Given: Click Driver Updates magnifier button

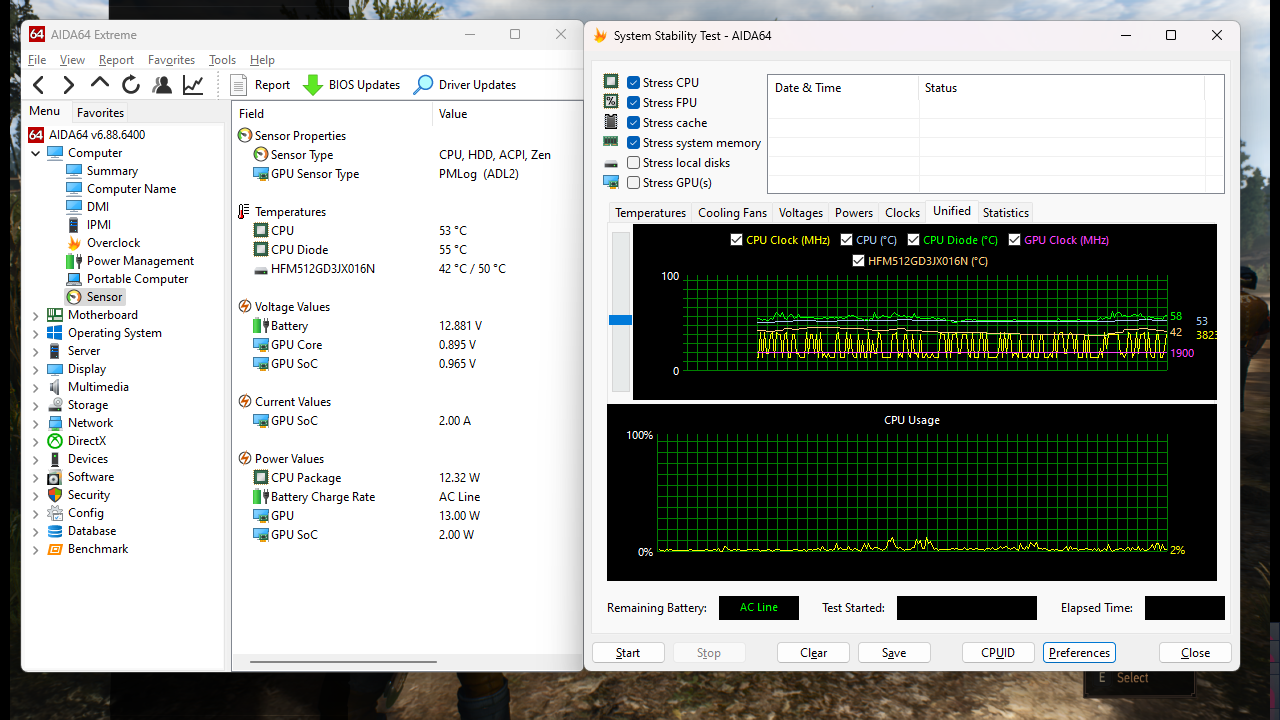Looking at the screenshot, I should click(465, 85).
